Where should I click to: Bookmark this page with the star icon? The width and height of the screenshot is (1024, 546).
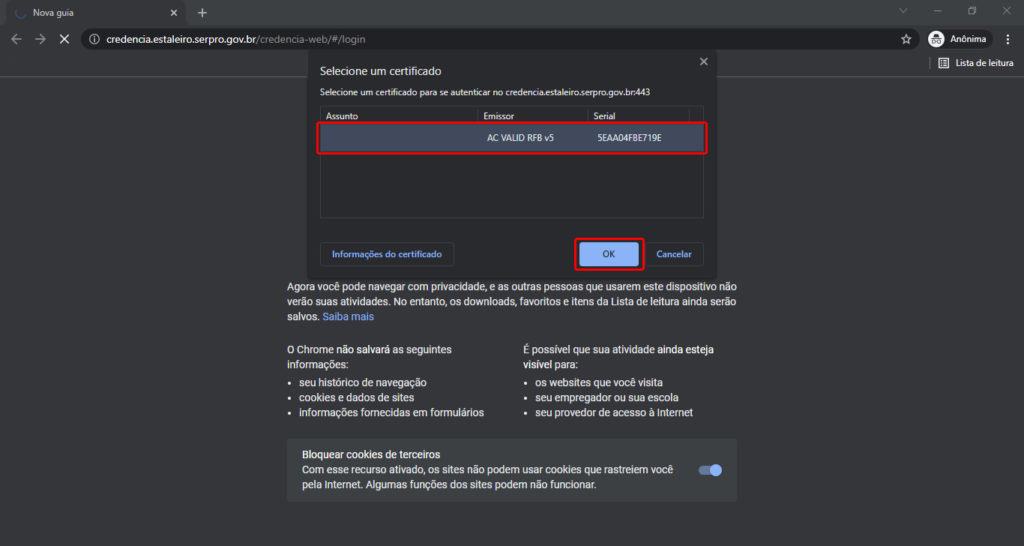[x=906, y=39]
